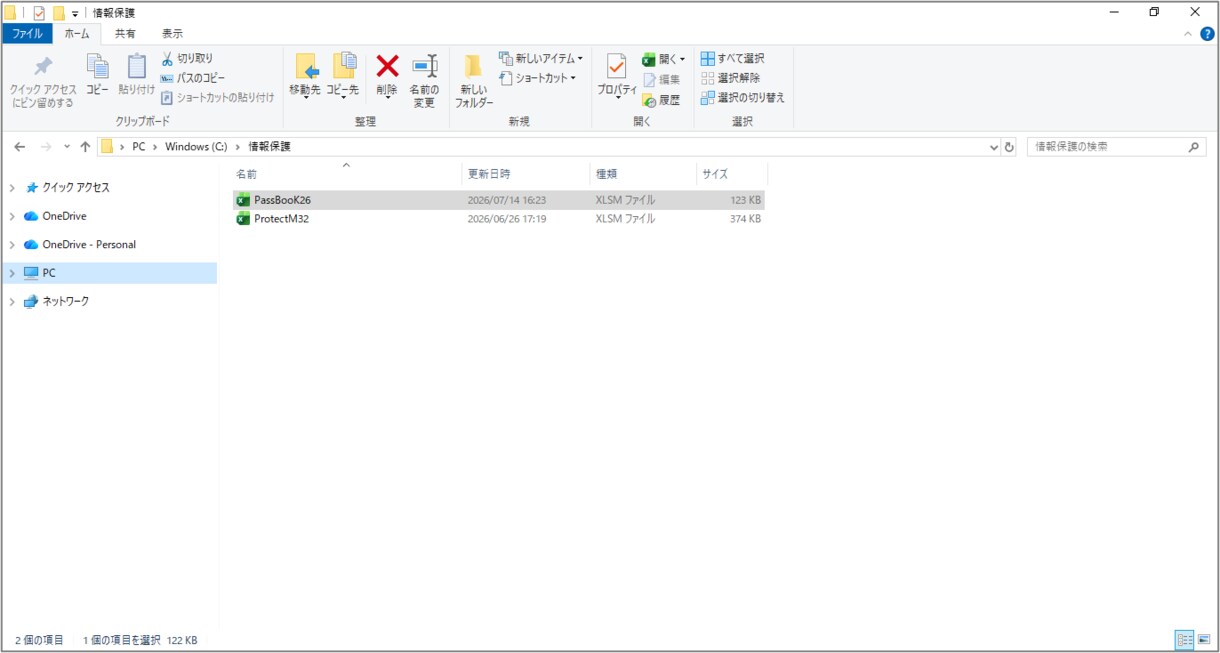Open コピー先 (Copy to) menu
The width and height of the screenshot is (1220, 653).
pos(343,77)
